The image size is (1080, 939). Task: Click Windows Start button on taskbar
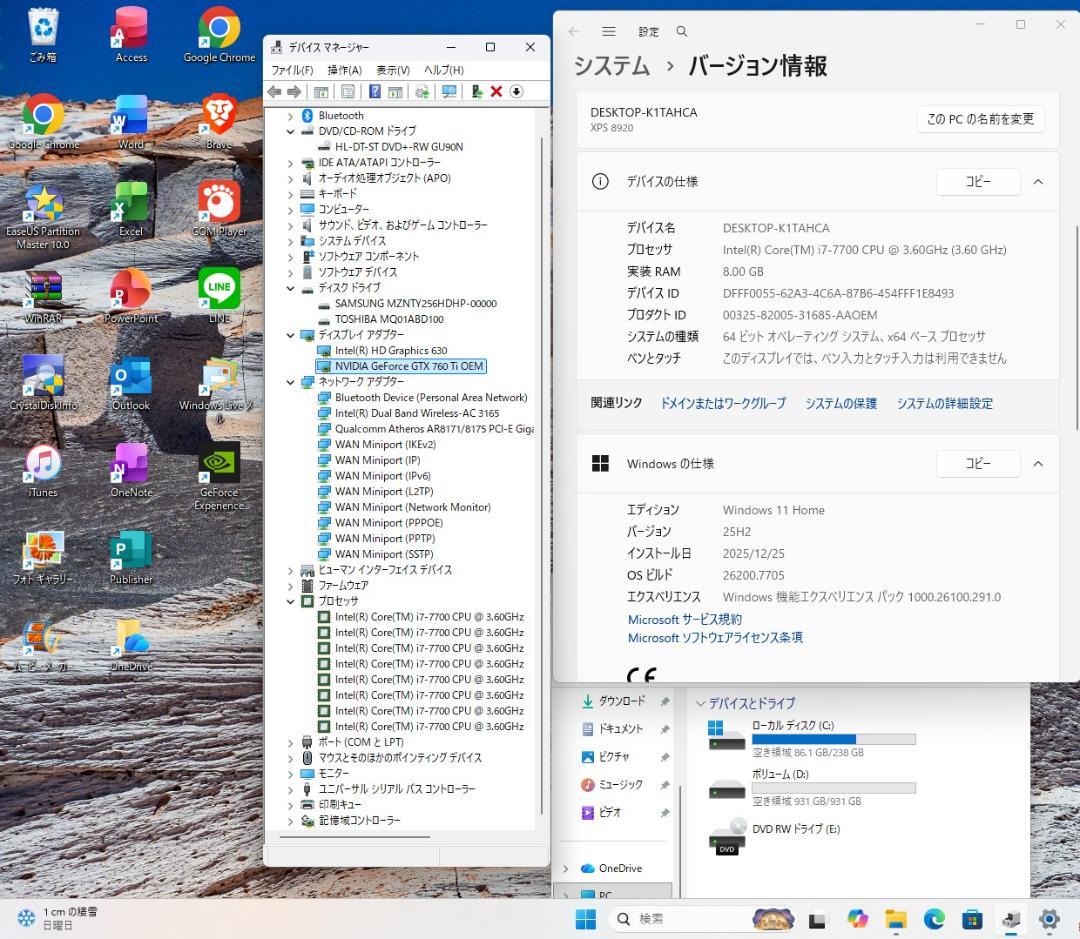(585, 919)
